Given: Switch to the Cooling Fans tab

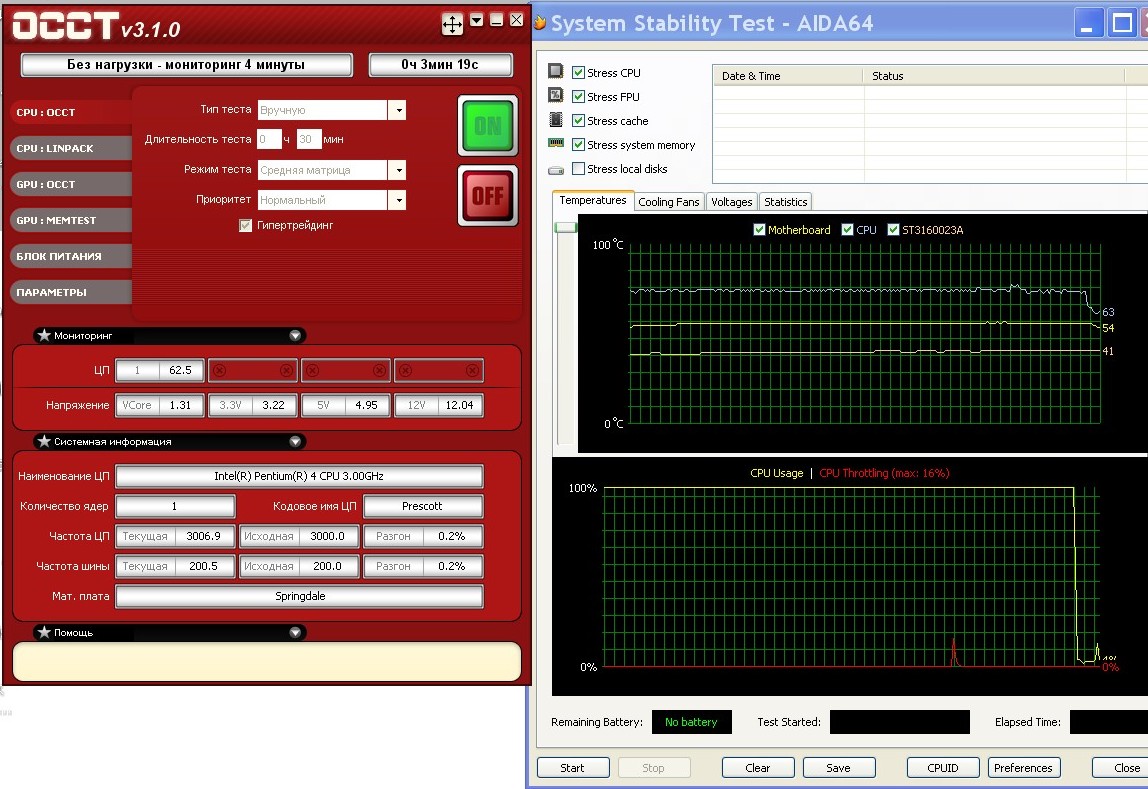Looking at the screenshot, I should (668, 202).
